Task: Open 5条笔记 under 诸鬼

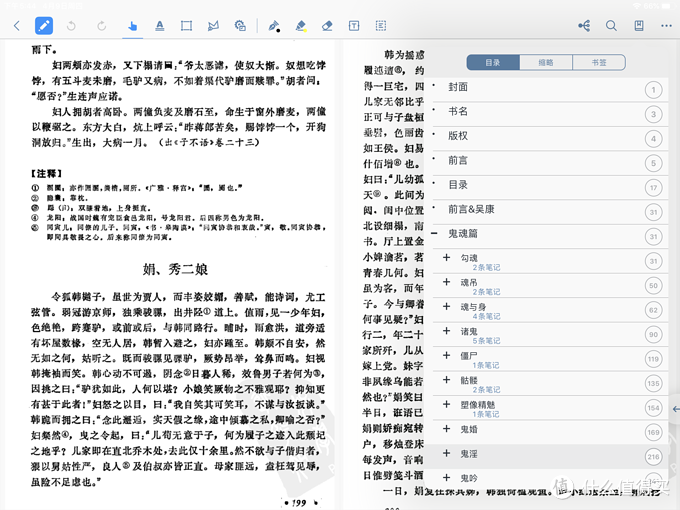Action: coord(487,341)
